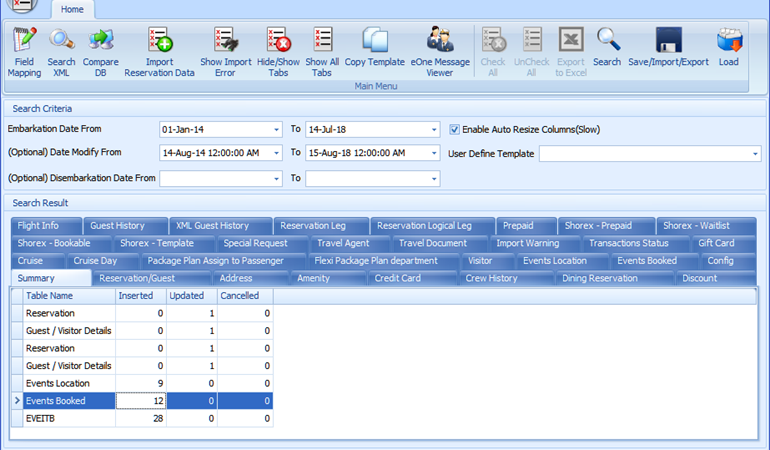This screenshot has height=450, width=770.
Task: Select Shorex - Template tab
Action: pyautogui.click(x=164, y=244)
